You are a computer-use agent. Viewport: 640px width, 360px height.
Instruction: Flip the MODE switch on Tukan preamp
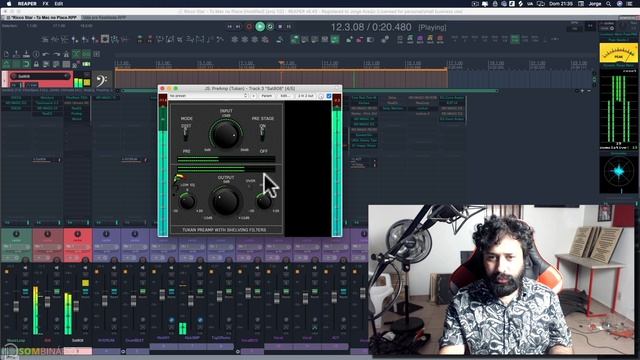point(186,134)
